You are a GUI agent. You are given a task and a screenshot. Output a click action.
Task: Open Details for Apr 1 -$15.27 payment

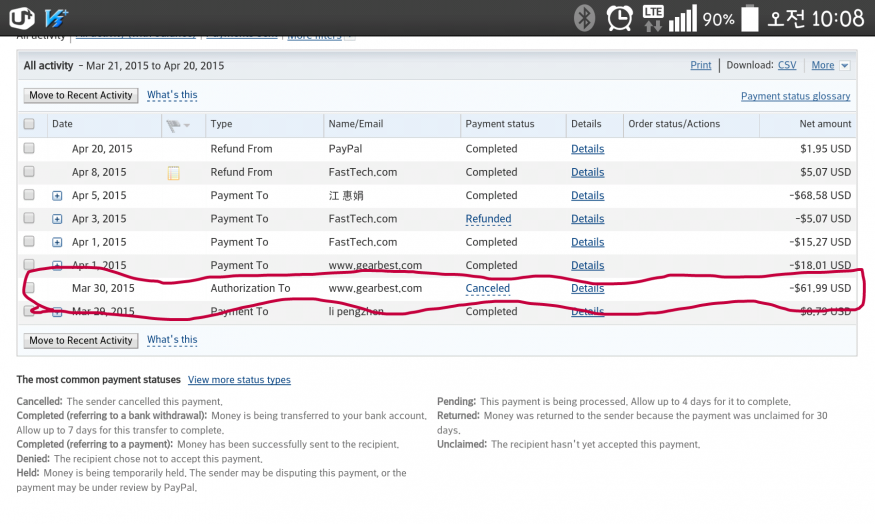(588, 242)
